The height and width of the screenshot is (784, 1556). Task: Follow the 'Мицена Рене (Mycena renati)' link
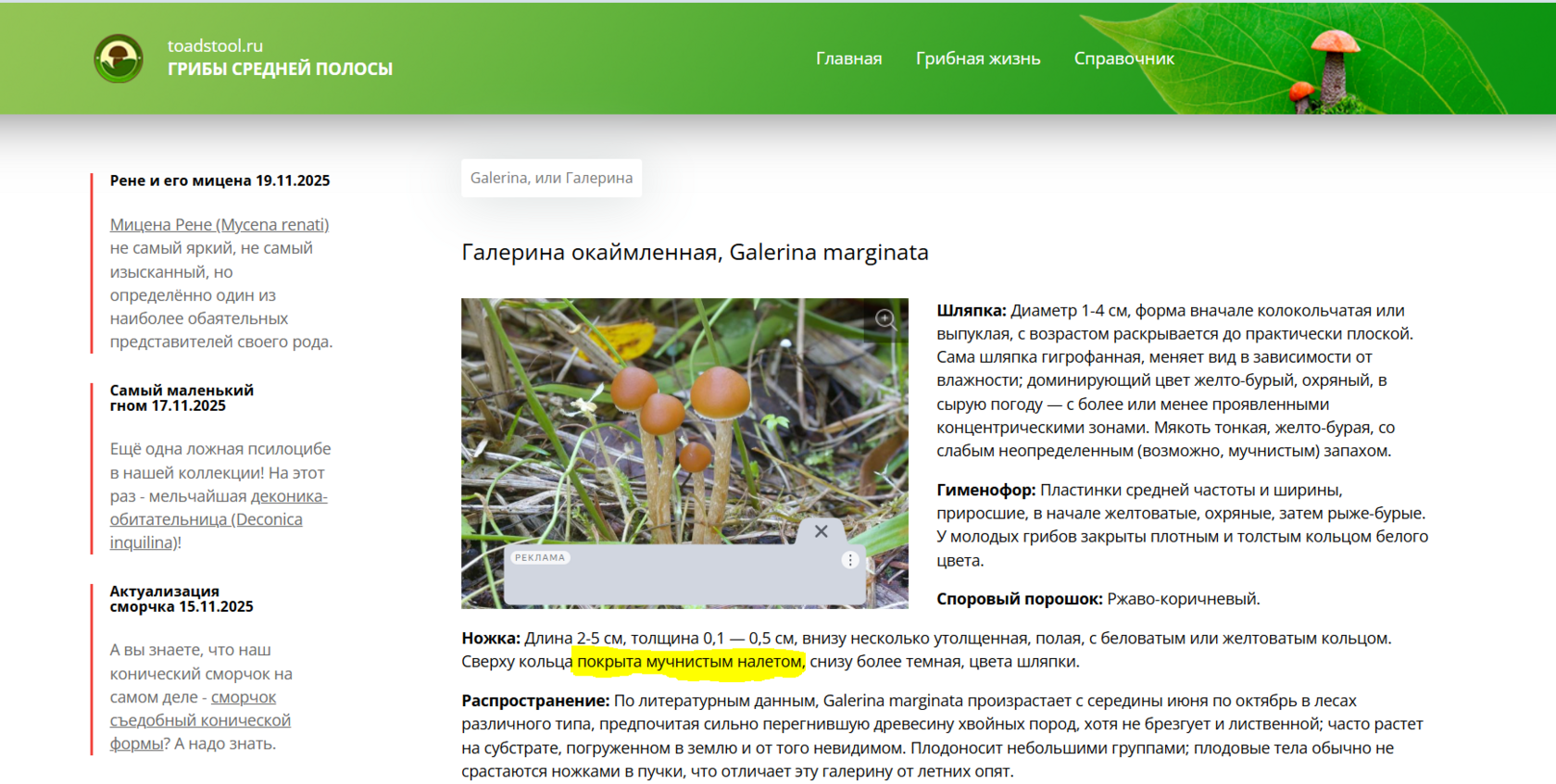coord(219,224)
